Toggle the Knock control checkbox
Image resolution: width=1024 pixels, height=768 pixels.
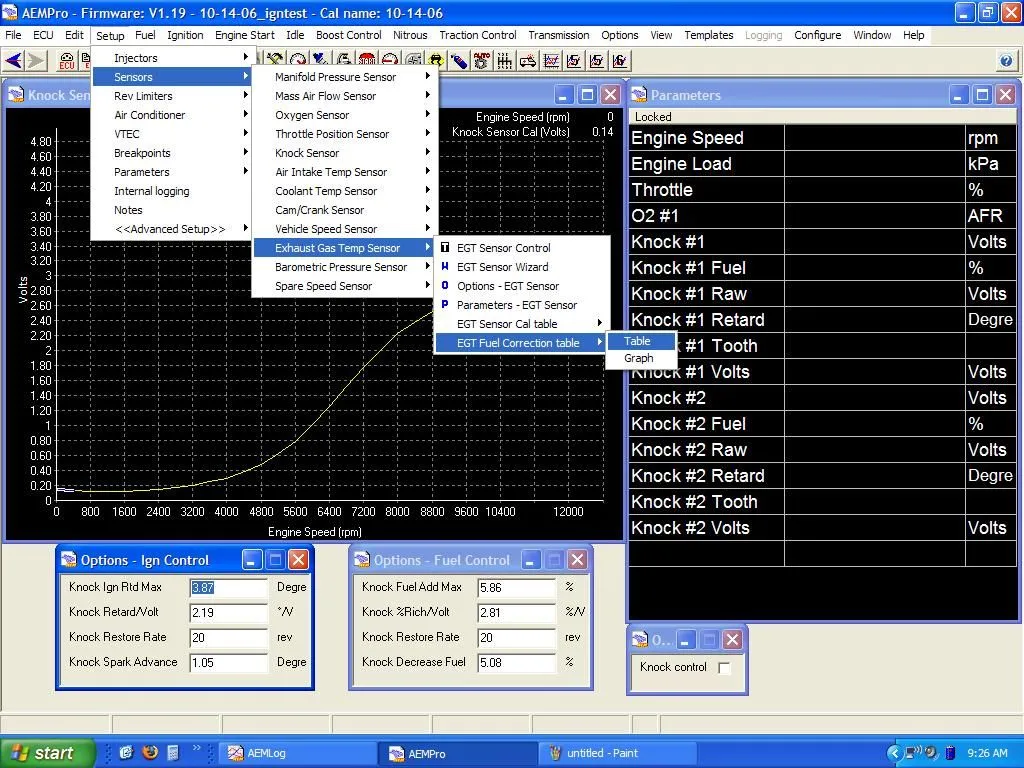point(724,668)
